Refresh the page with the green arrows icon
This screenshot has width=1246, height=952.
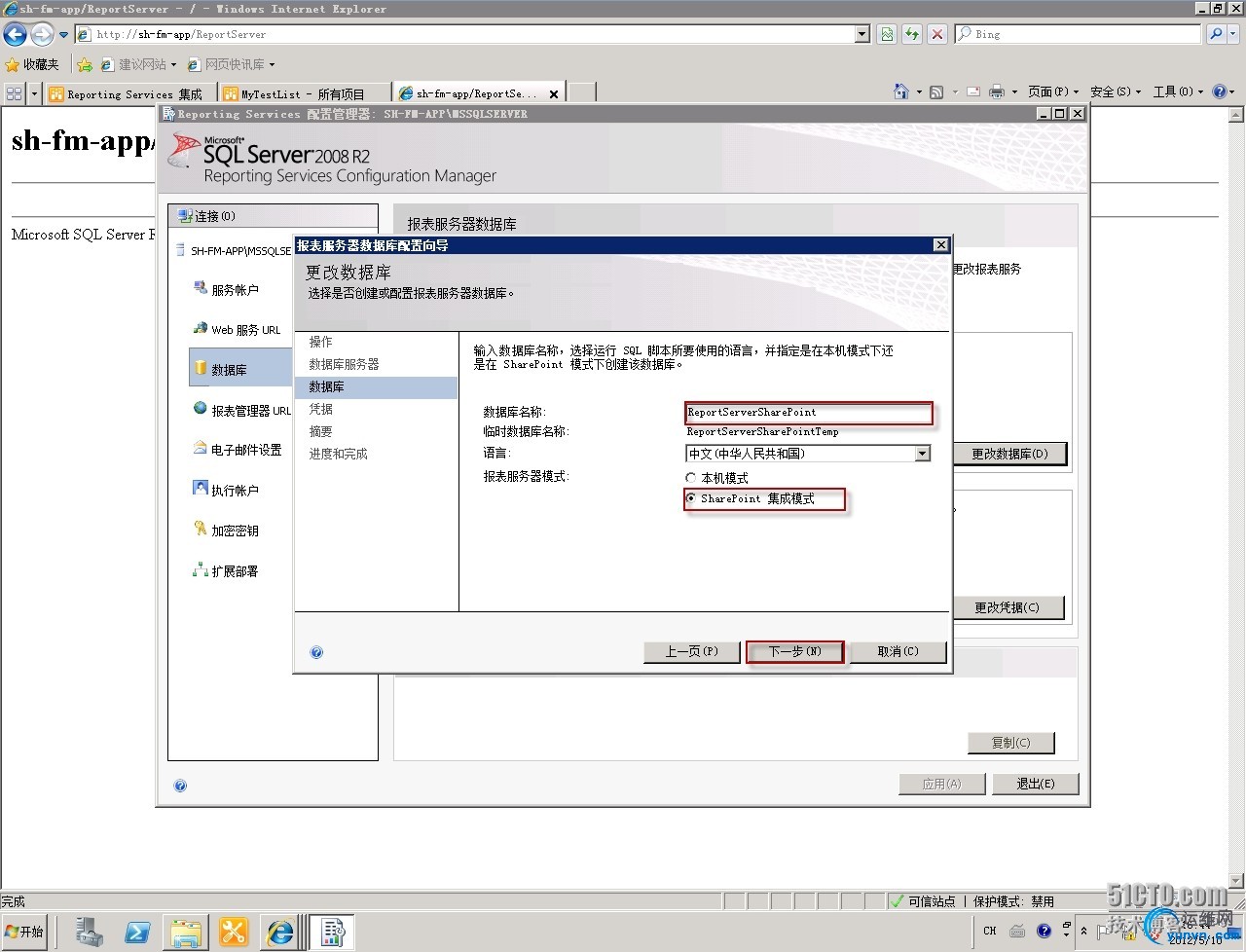click(912, 34)
